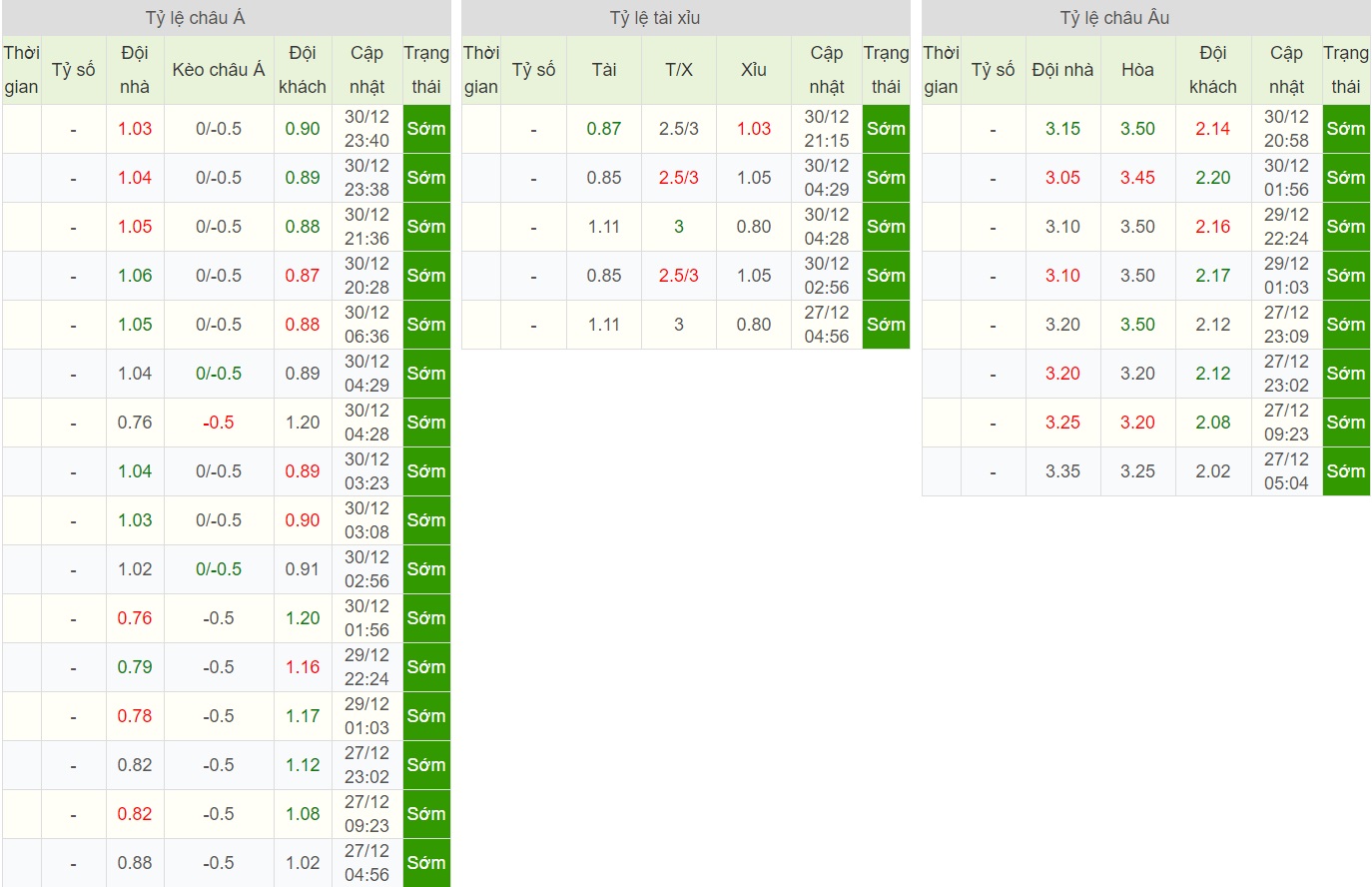
Task: Click the 30/12 03:08 update time
Action: [366, 520]
